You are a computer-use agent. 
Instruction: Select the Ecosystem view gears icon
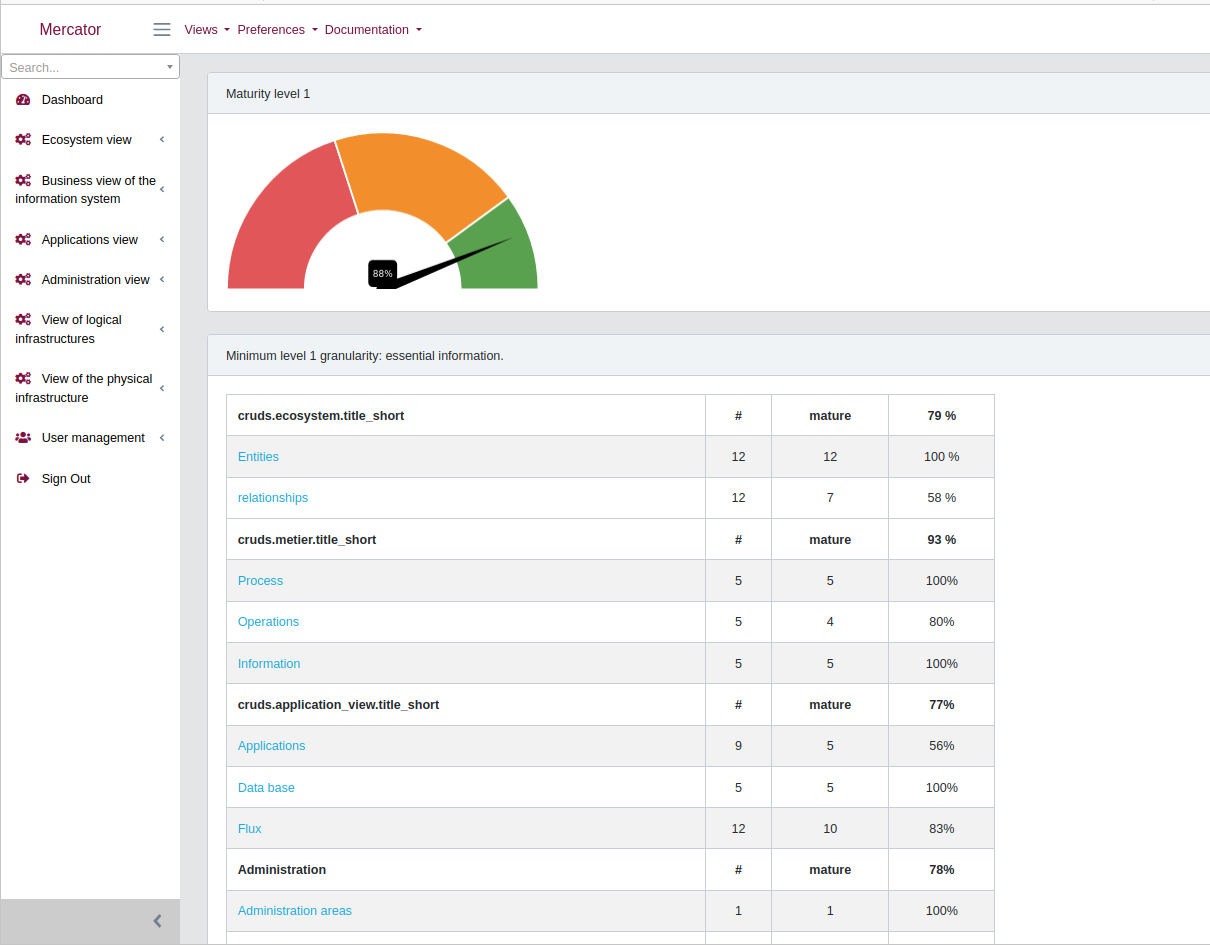22,139
